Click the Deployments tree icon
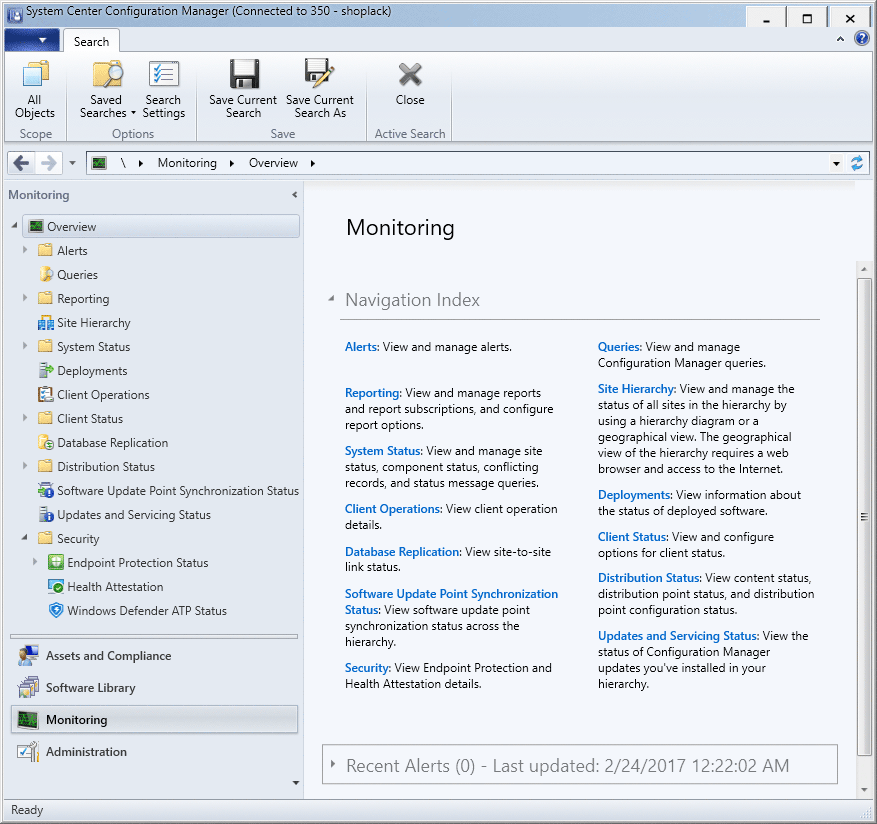Image resolution: width=877 pixels, height=824 pixels. pyautogui.click(x=45, y=370)
